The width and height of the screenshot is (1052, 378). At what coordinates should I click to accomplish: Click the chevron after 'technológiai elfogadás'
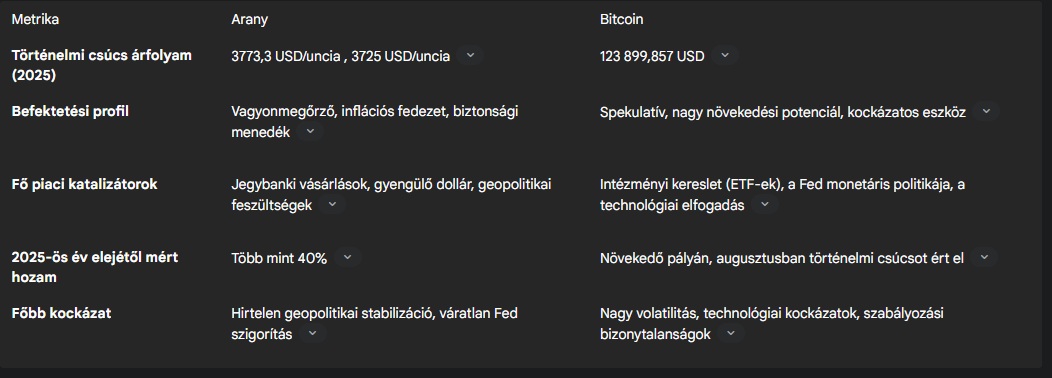tap(765, 204)
